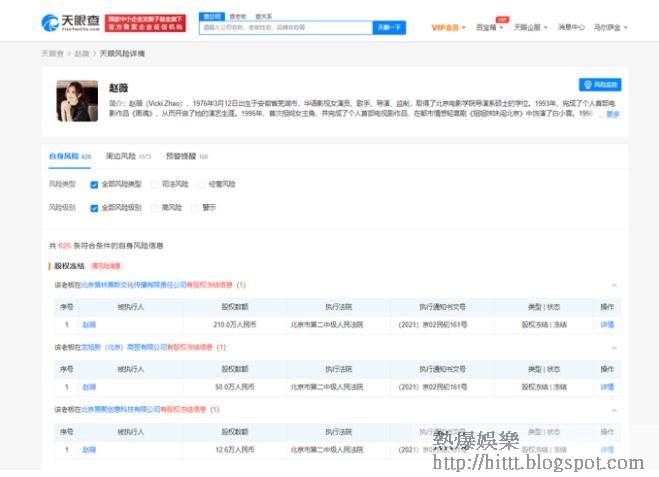Collapse the first equity freeze company section
The height and width of the screenshot is (477, 659).
coord(614,285)
